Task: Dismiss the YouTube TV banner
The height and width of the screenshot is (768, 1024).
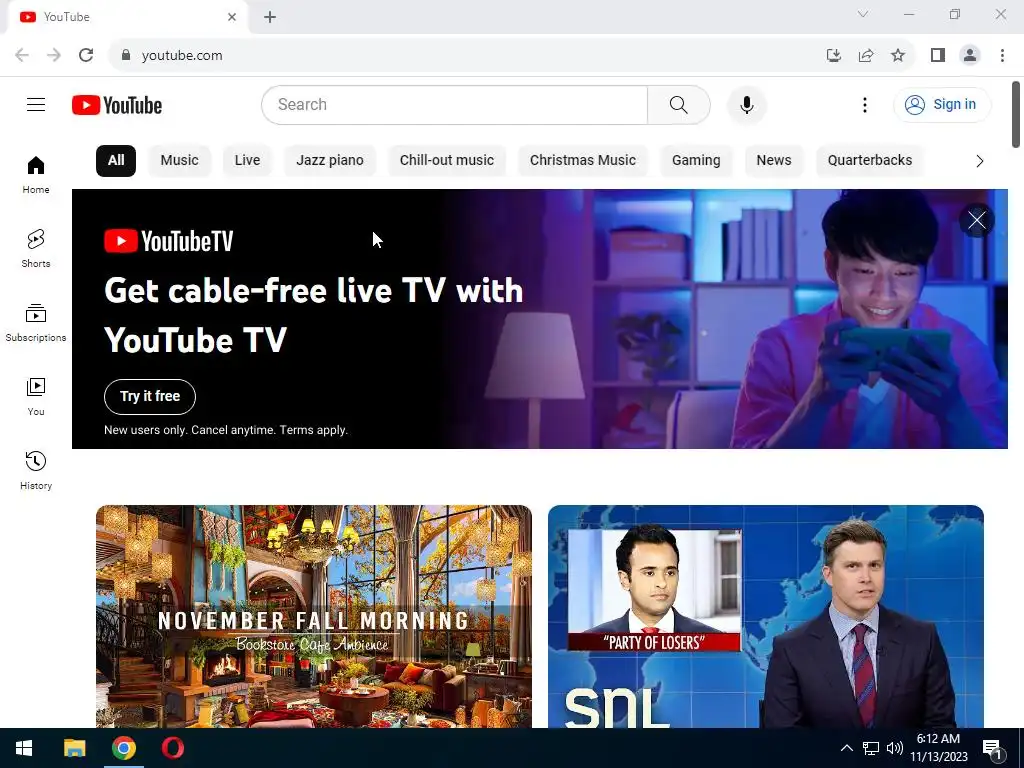Action: coord(976,221)
